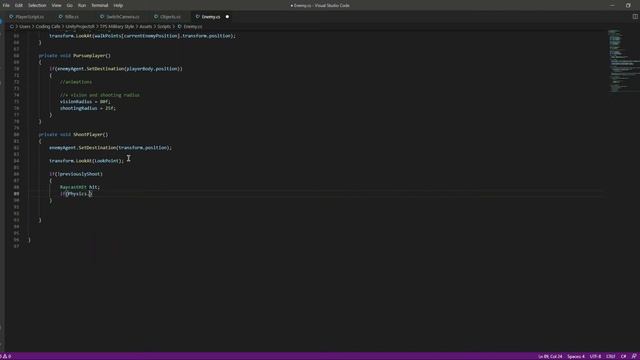Click the shootingRadius = 25f line
Image resolution: width=640 pixels, height=360 pixels.
point(88,108)
